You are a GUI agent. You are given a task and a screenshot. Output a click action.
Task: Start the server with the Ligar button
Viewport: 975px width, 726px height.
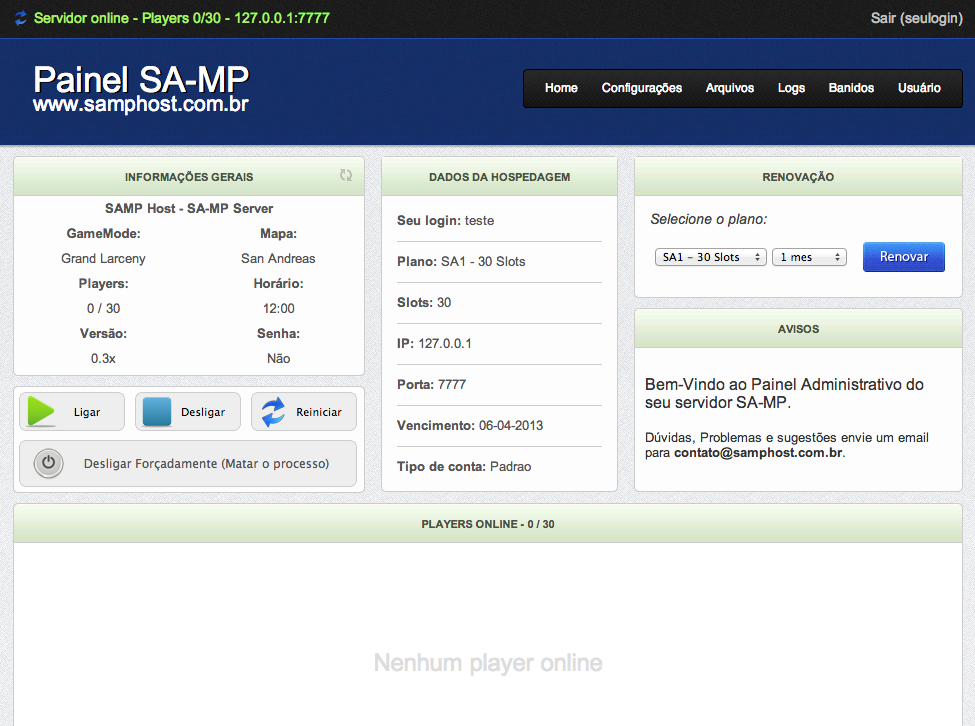click(x=72, y=411)
